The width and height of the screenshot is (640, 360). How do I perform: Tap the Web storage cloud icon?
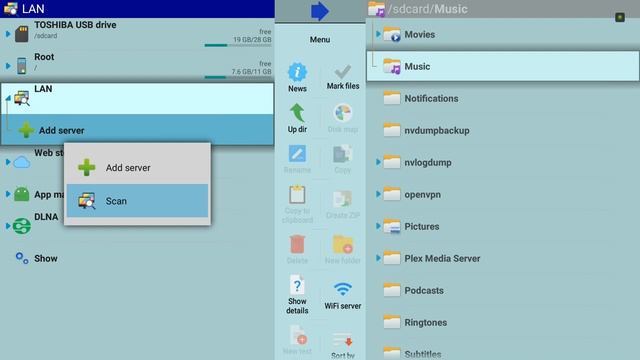(x=22, y=162)
